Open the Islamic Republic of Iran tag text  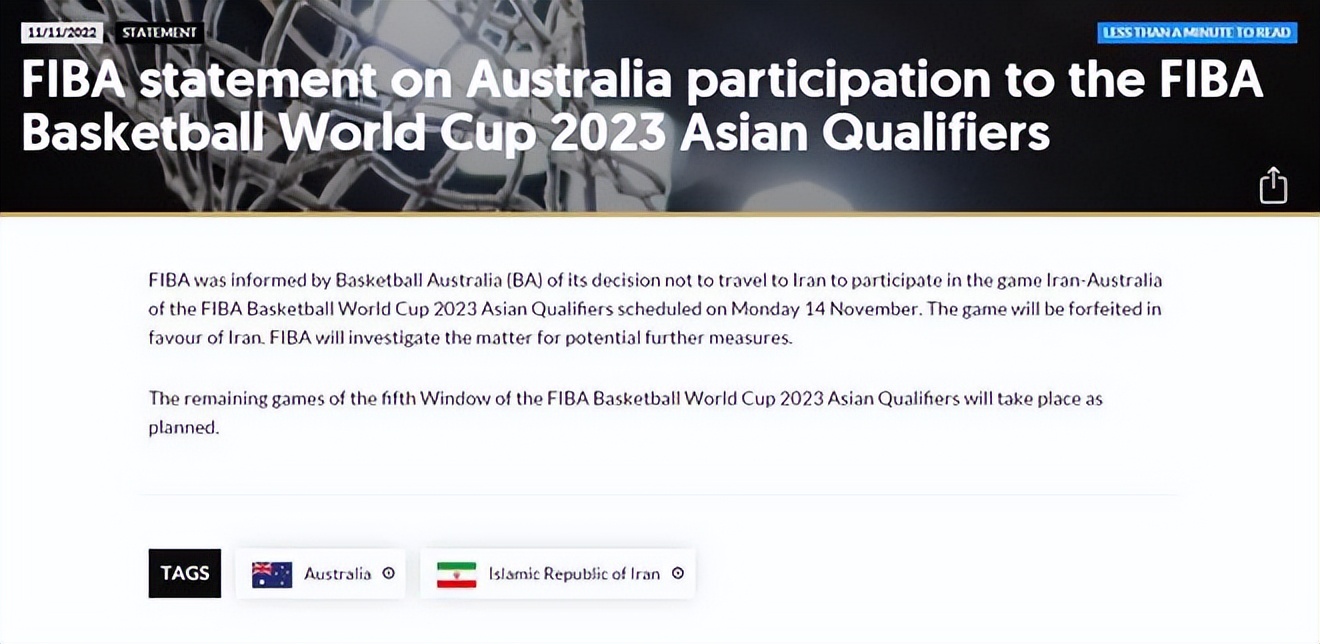point(574,574)
